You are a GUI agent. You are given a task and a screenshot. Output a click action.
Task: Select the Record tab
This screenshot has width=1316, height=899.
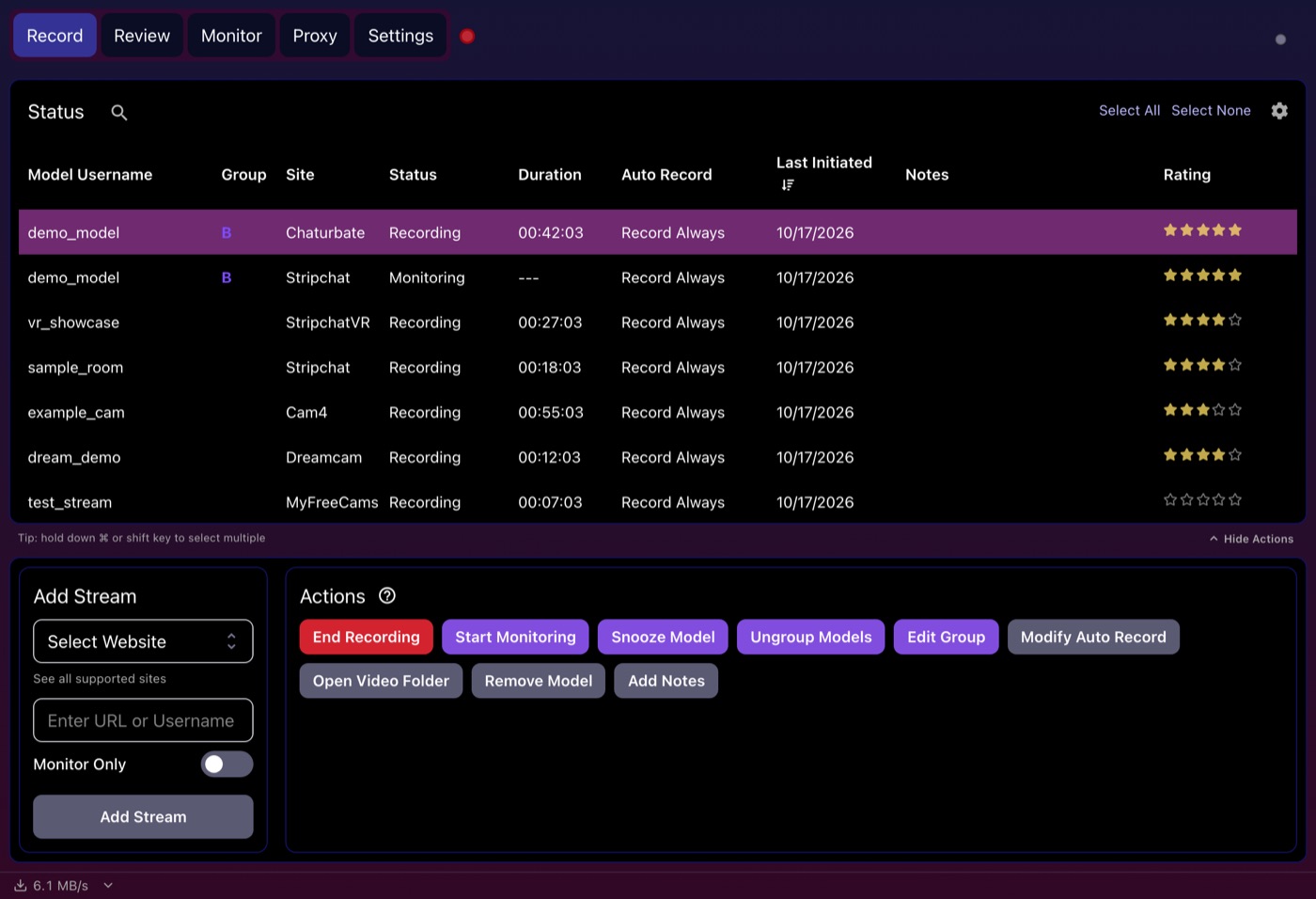click(x=55, y=36)
